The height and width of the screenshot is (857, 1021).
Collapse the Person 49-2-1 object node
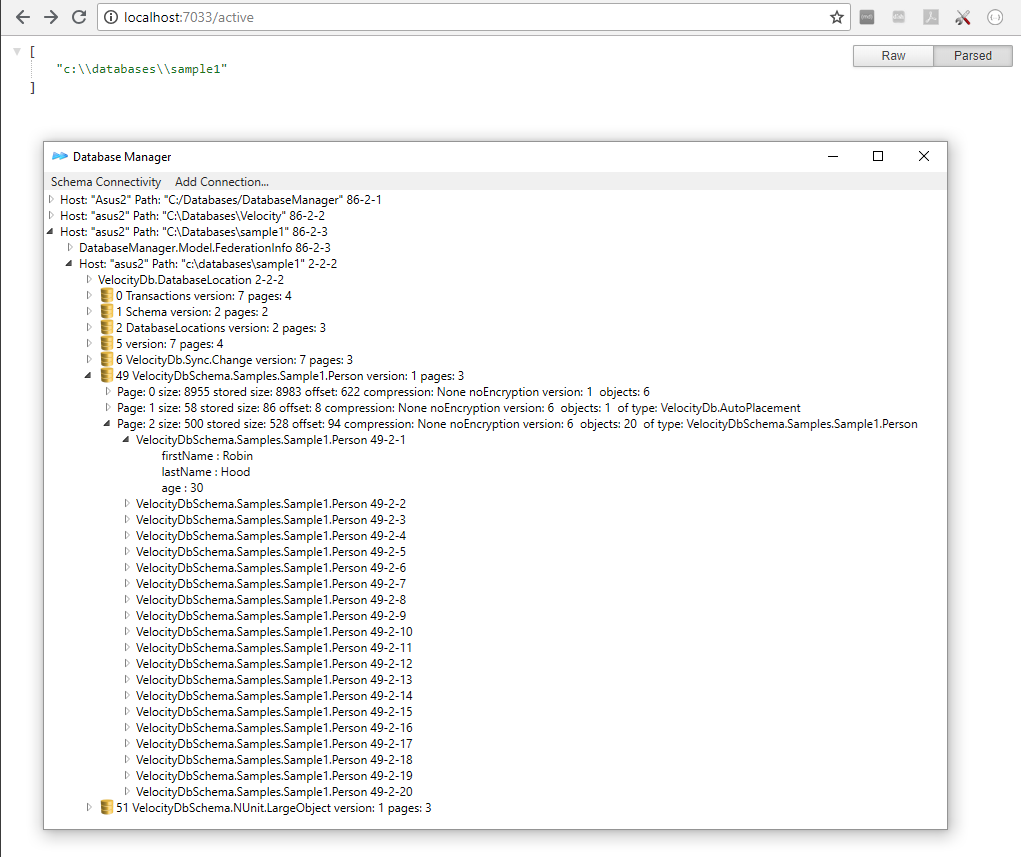click(x=126, y=440)
